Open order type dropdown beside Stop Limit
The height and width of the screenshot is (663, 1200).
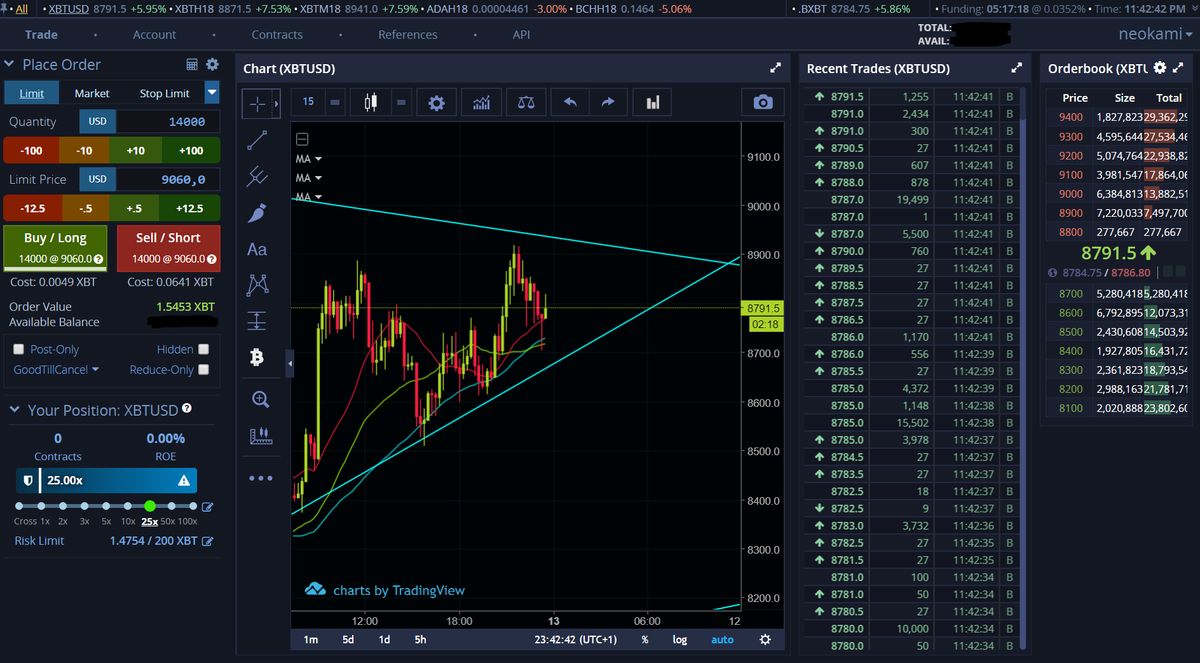(211, 93)
